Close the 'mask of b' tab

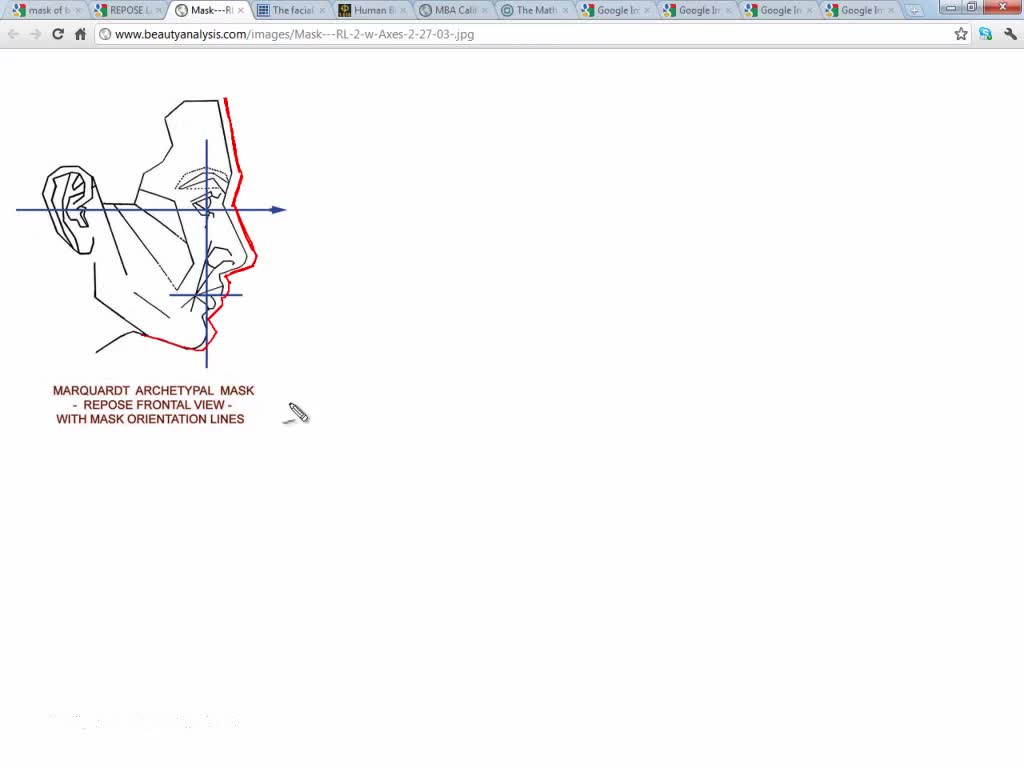(x=78, y=10)
